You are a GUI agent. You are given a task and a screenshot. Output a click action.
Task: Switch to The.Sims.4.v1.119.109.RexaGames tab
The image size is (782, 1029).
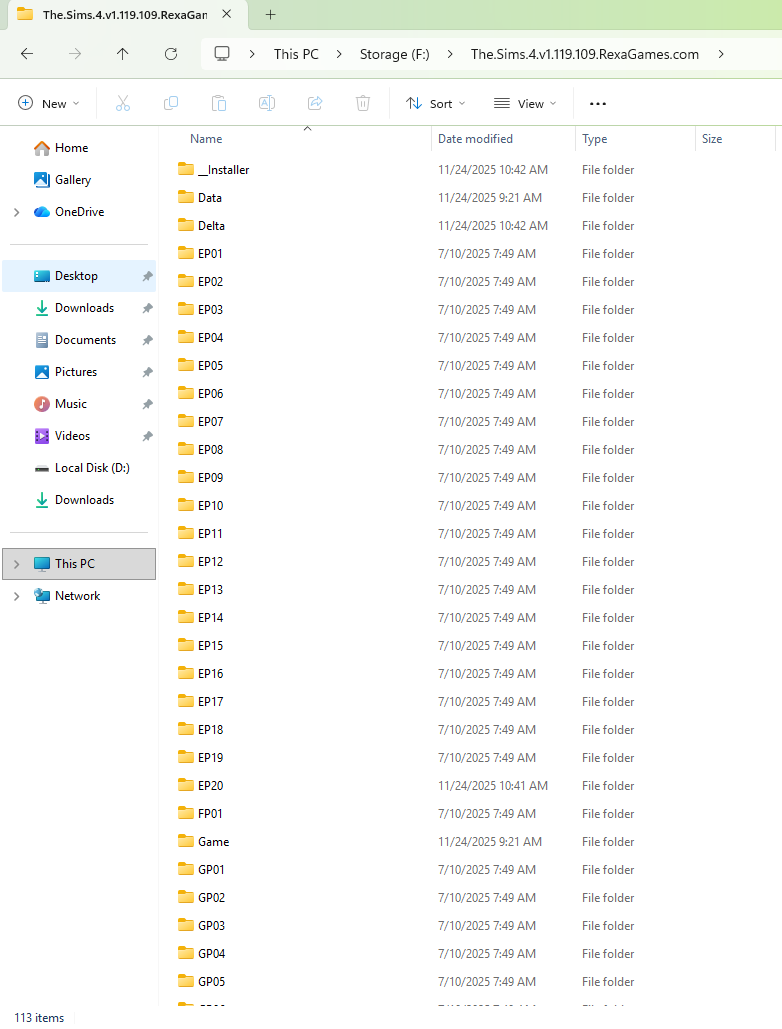tap(125, 14)
